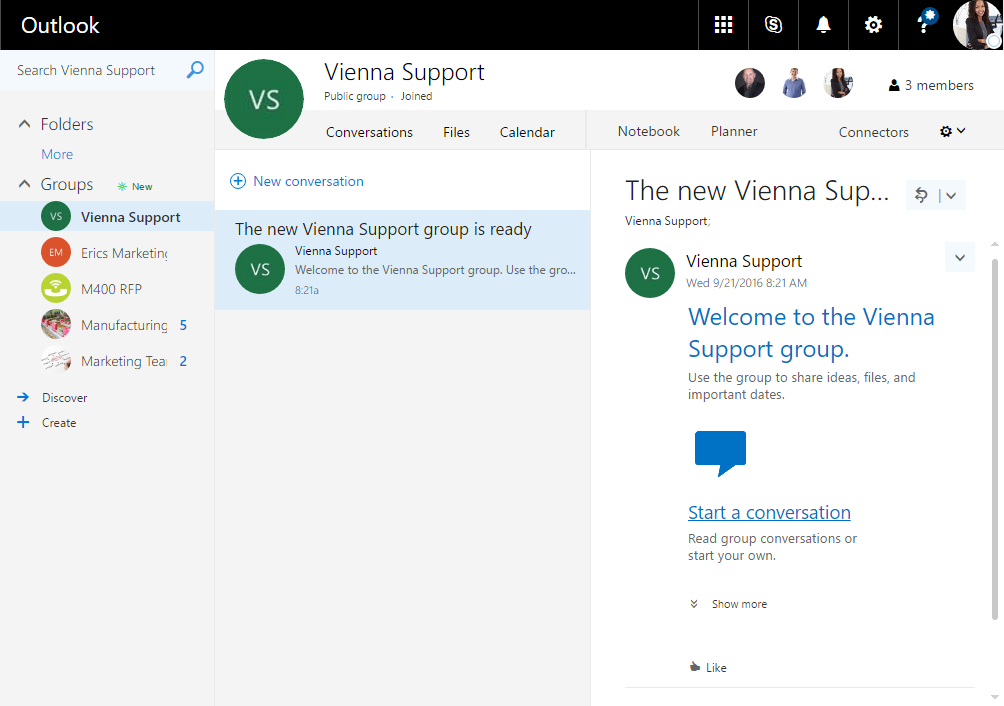Open the group settings gear dropdown
1004x706 pixels.
tap(952, 131)
